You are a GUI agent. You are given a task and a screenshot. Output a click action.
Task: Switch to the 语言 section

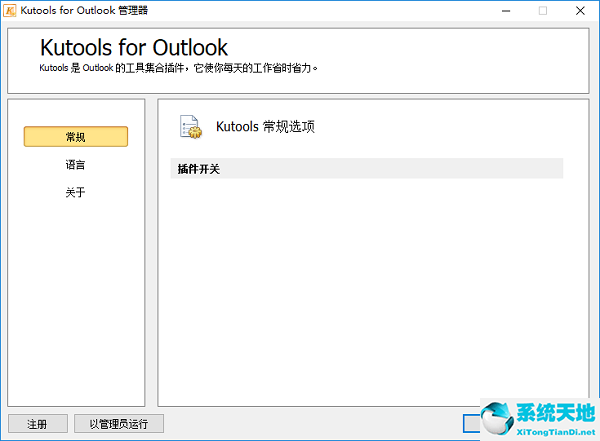tap(75, 165)
